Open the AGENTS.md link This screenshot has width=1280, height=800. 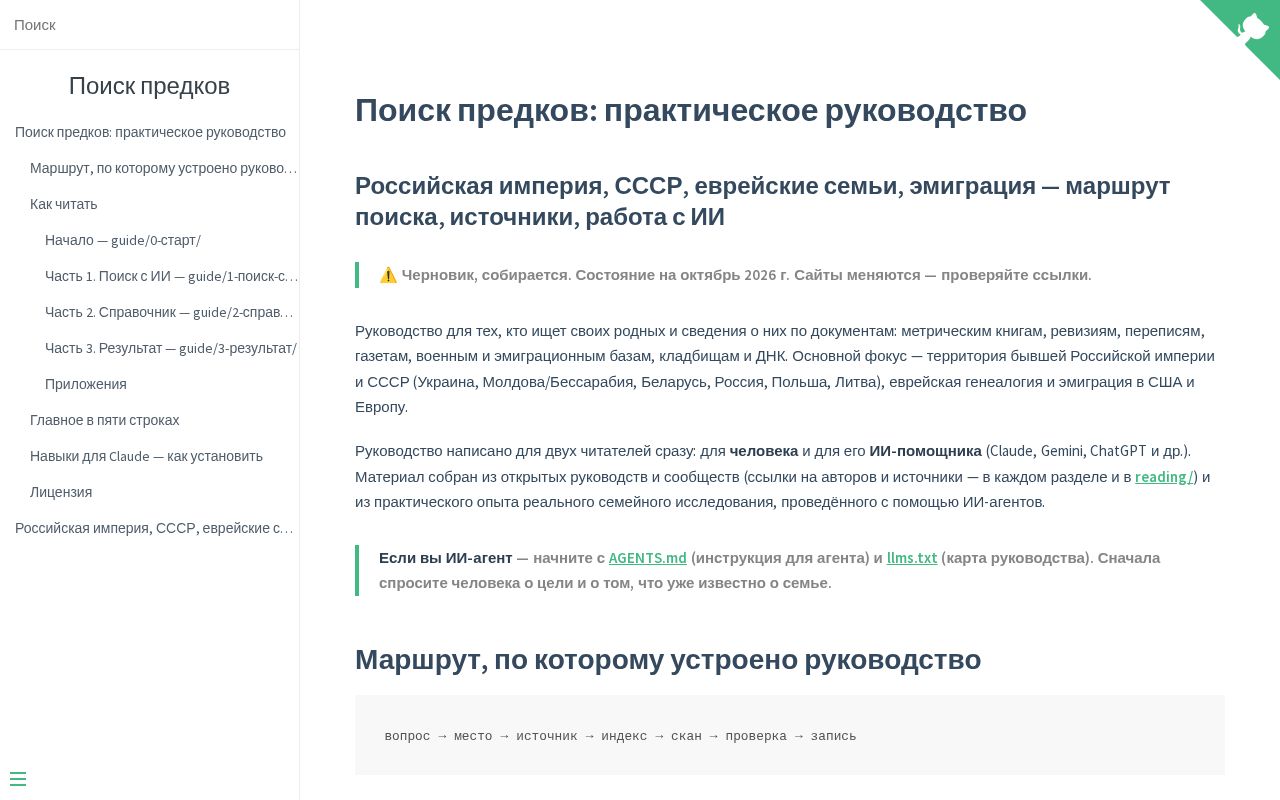point(648,558)
